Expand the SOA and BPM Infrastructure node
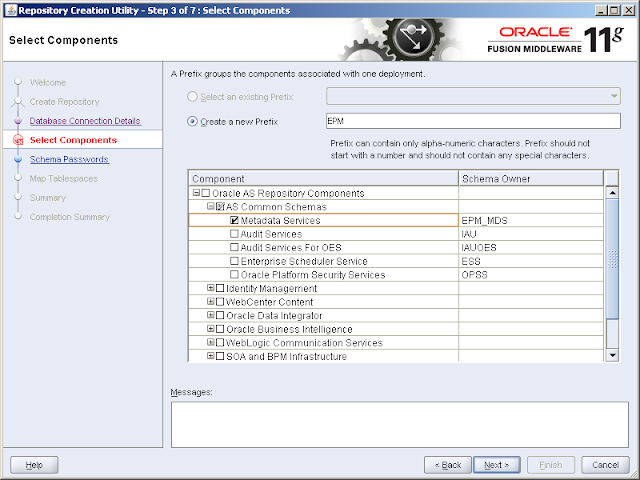The width and height of the screenshot is (640, 480). [211, 356]
